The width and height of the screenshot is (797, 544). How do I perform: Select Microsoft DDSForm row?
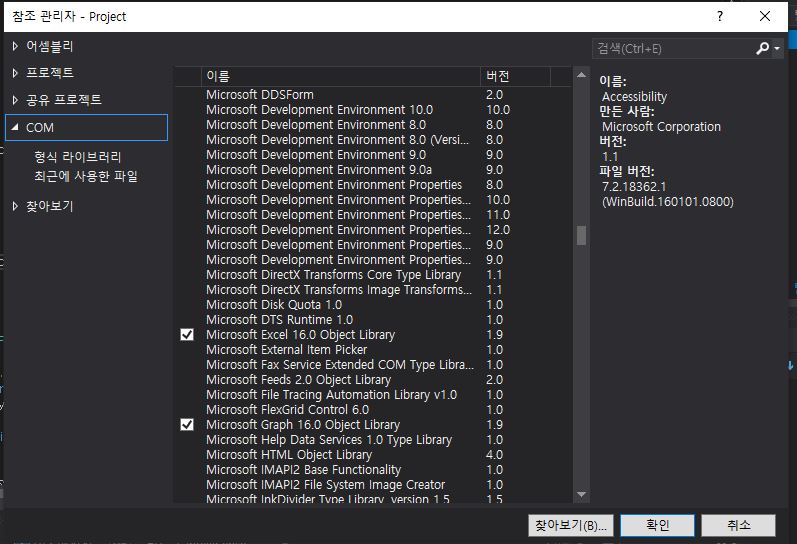pos(374,95)
